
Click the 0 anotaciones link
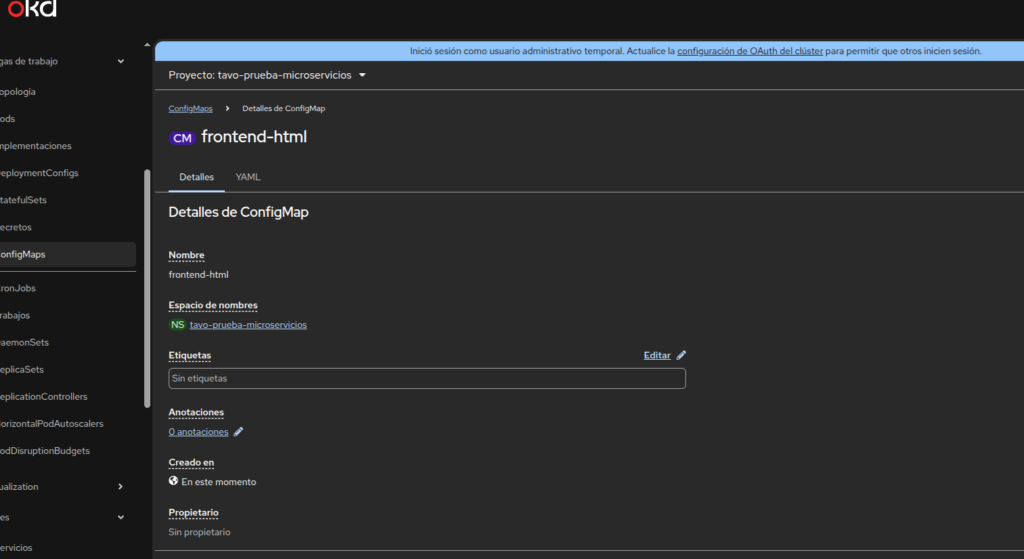click(x=198, y=432)
